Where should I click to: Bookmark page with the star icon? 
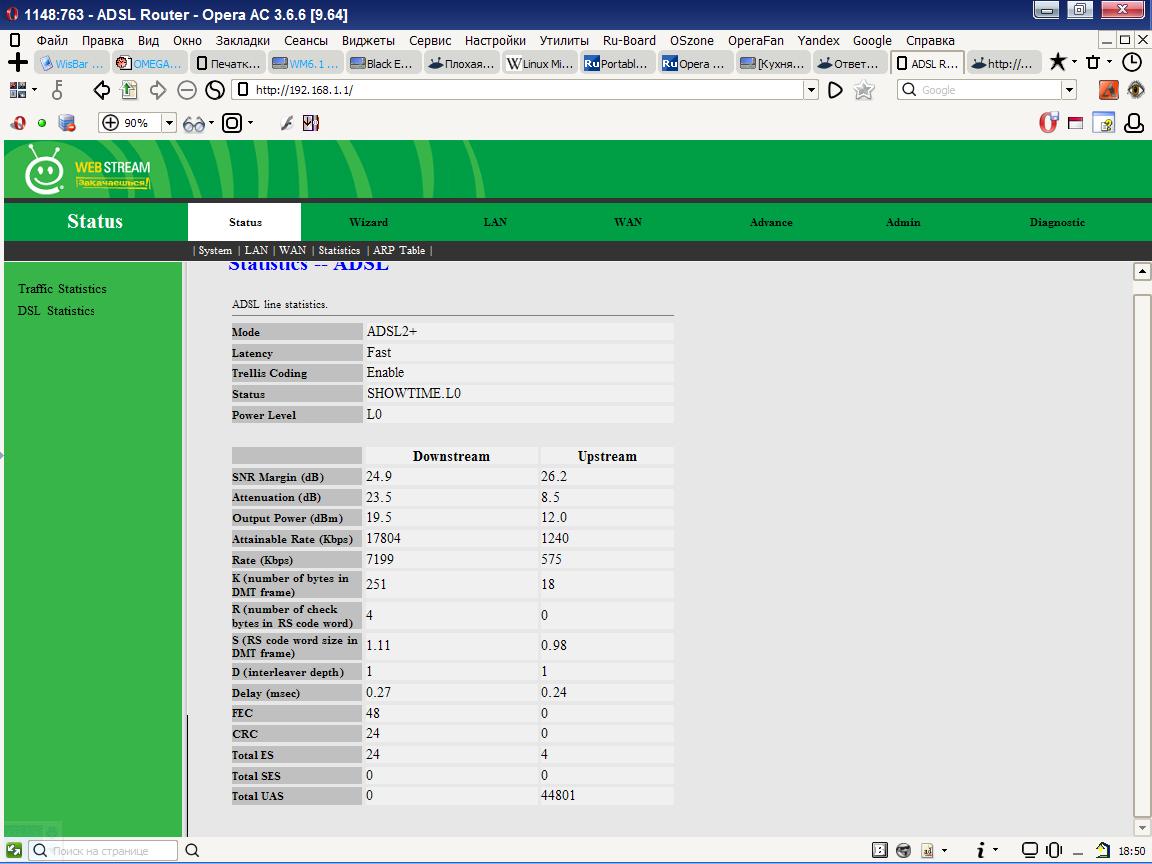pyautogui.click(x=864, y=90)
